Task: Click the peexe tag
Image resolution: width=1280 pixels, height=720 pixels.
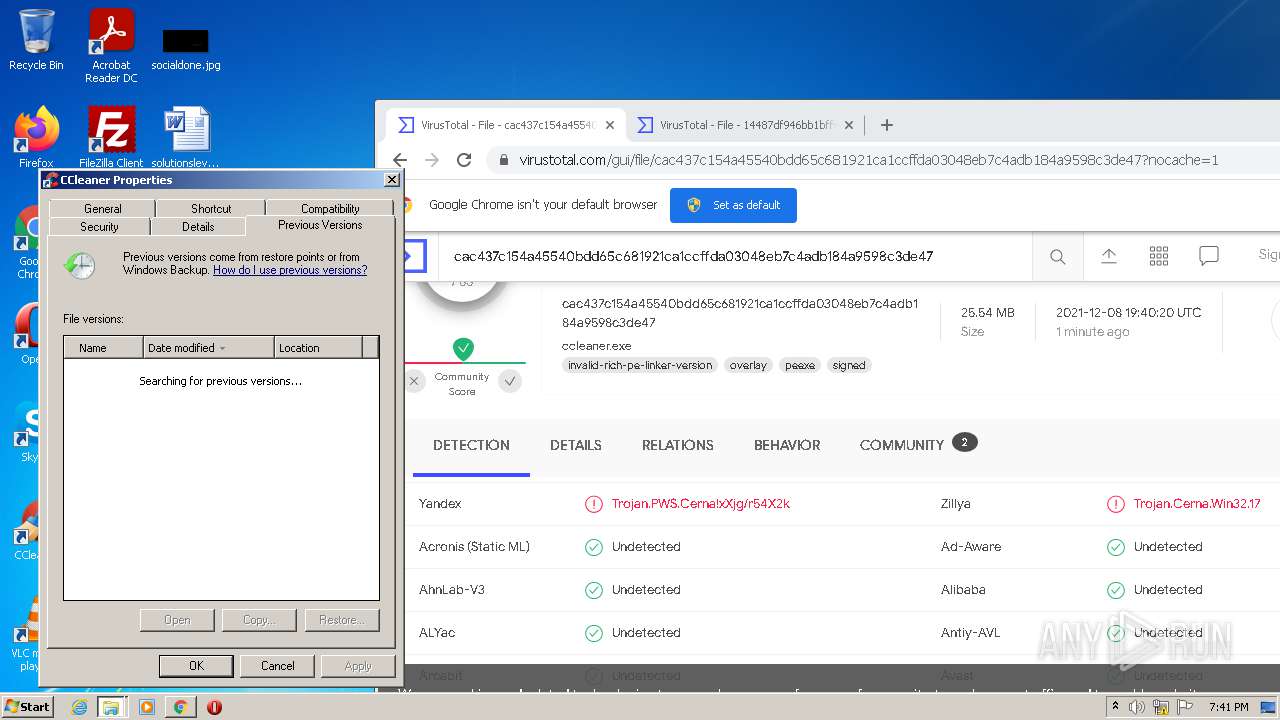Action: coord(800,365)
